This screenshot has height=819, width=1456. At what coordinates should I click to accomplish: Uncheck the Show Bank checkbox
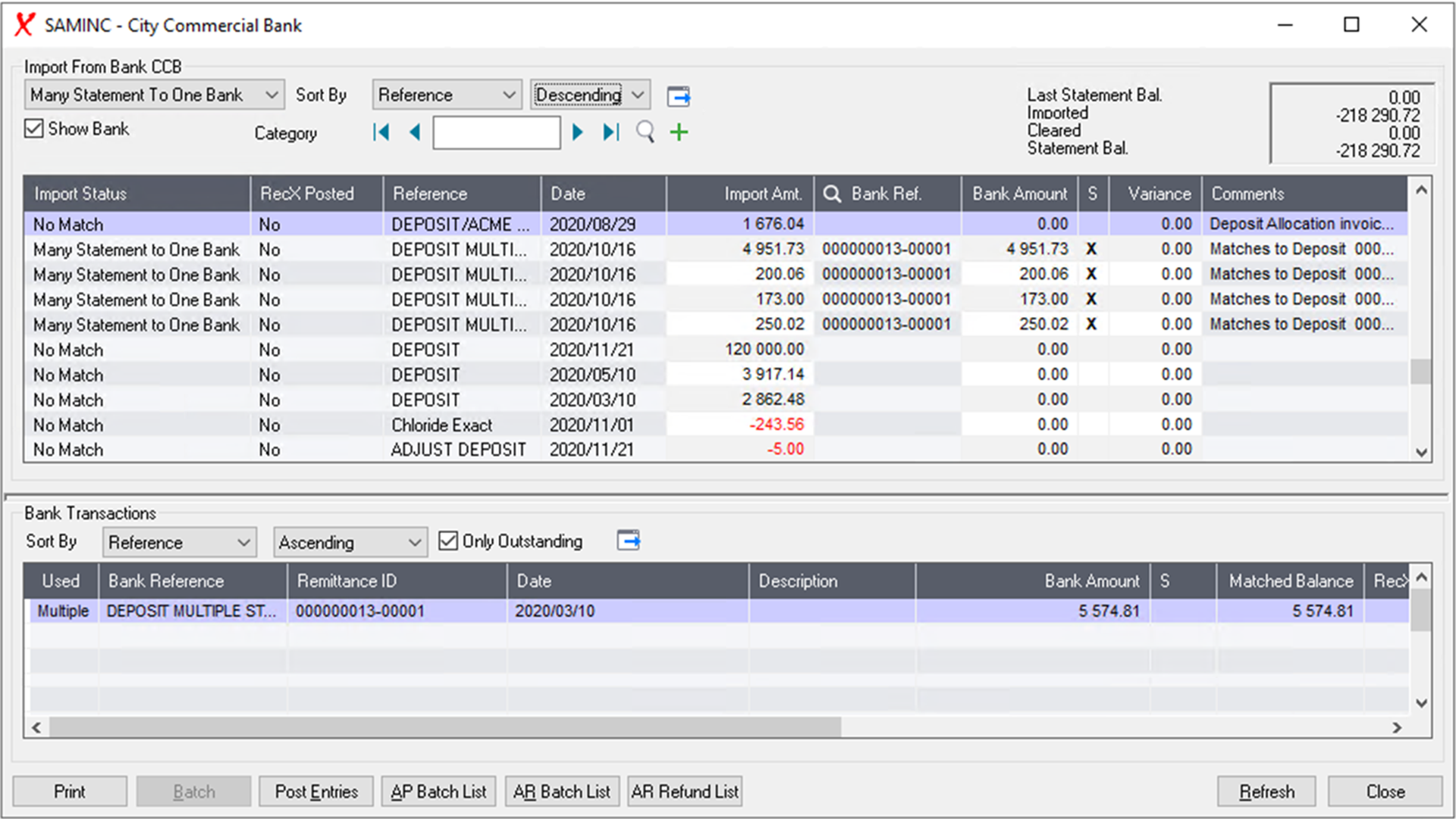33,128
